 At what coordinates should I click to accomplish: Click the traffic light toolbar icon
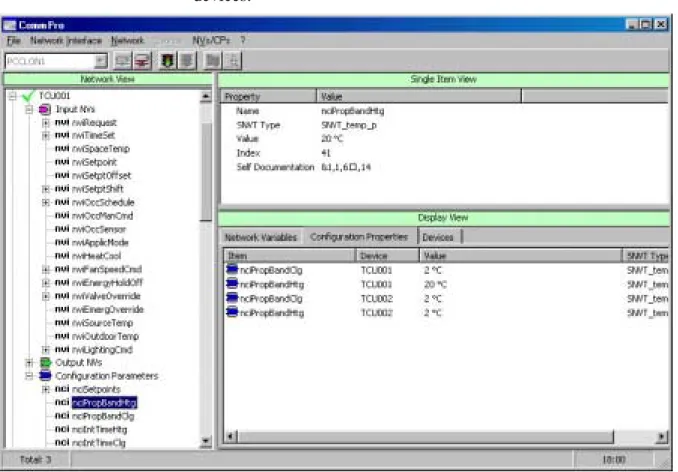[168, 61]
